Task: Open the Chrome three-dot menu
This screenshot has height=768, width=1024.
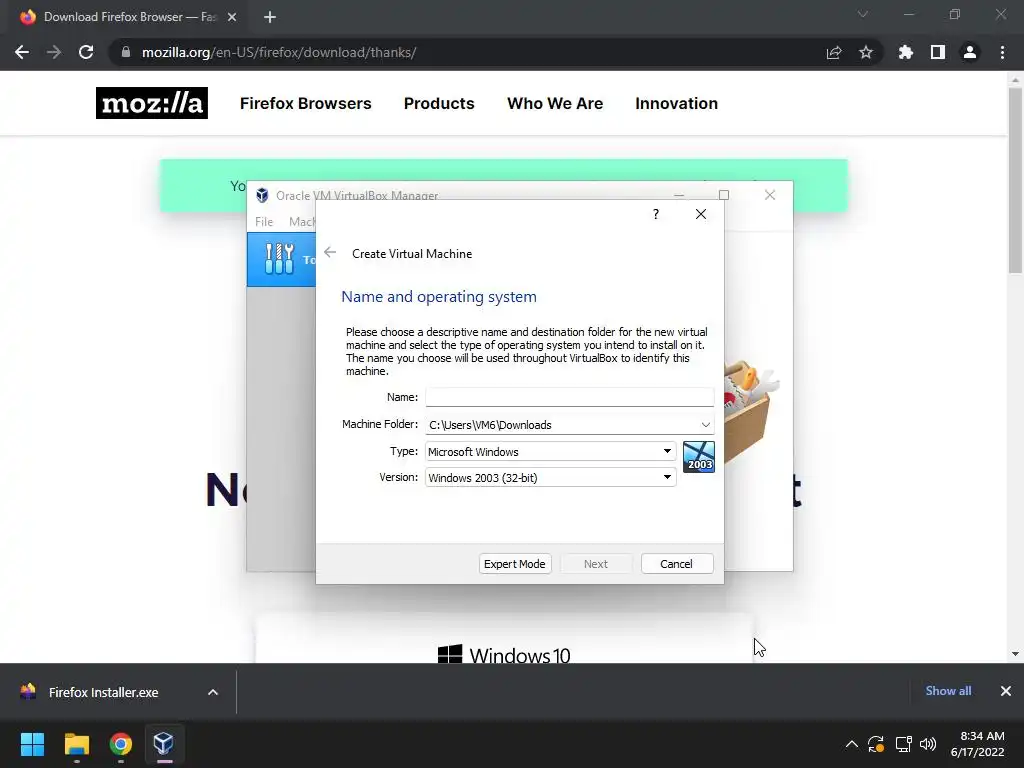Action: coord(1002,52)
